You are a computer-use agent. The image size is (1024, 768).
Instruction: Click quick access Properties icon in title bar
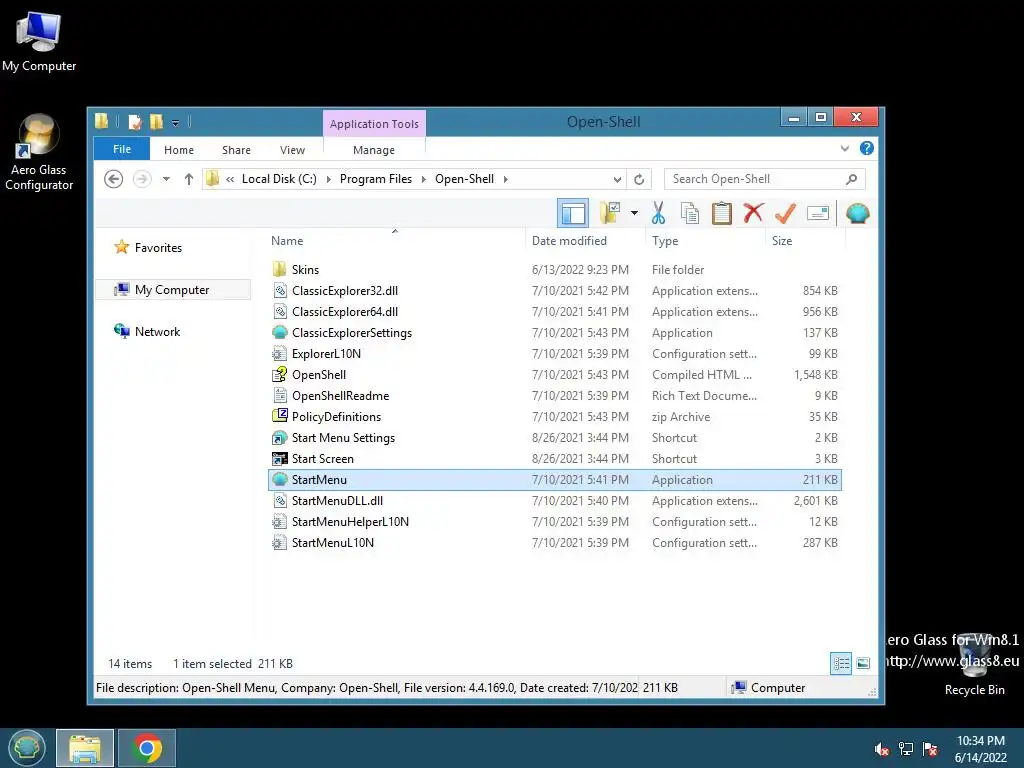tap(135, 121)
